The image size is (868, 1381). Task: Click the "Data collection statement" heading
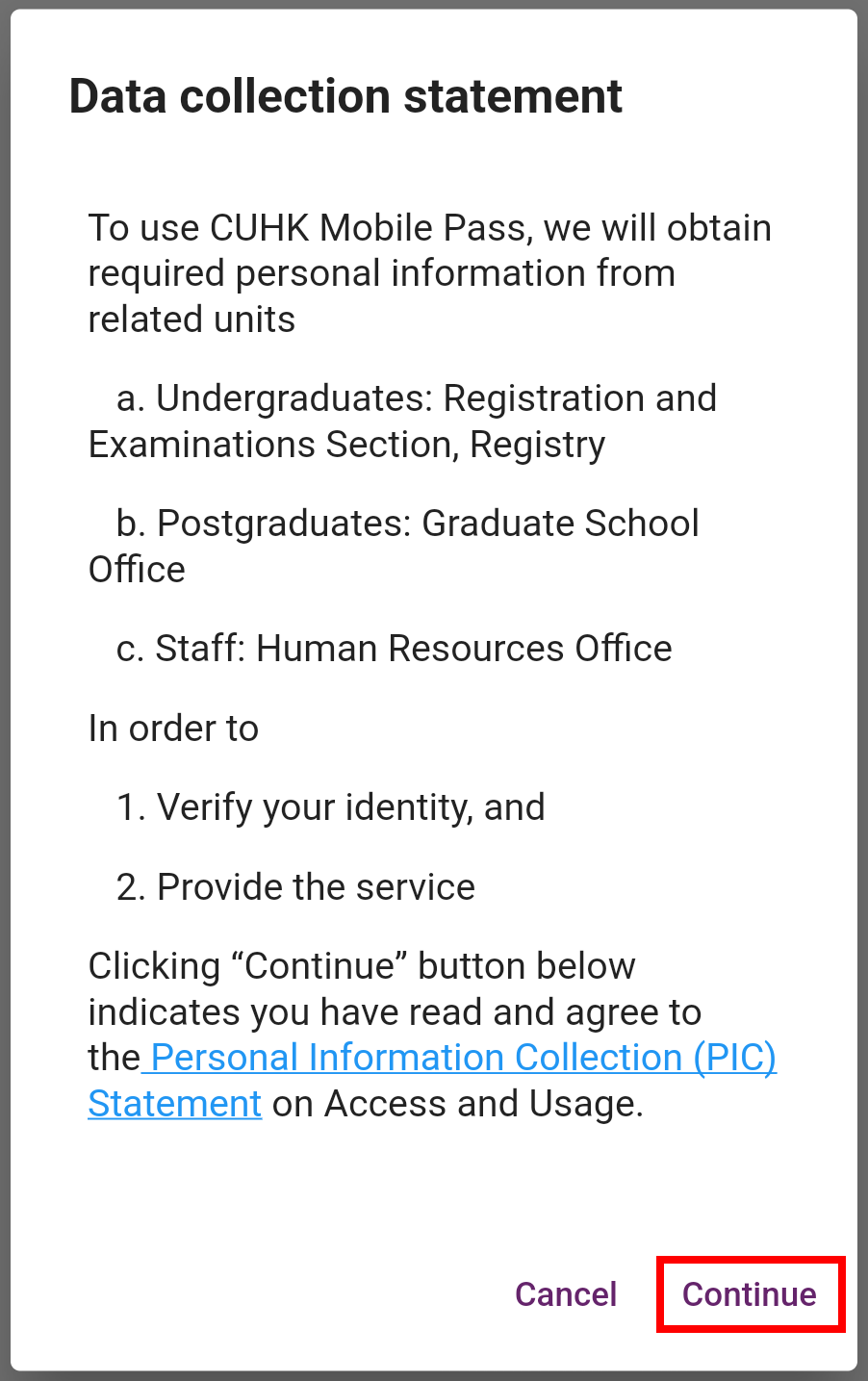(x=345, y=97)
